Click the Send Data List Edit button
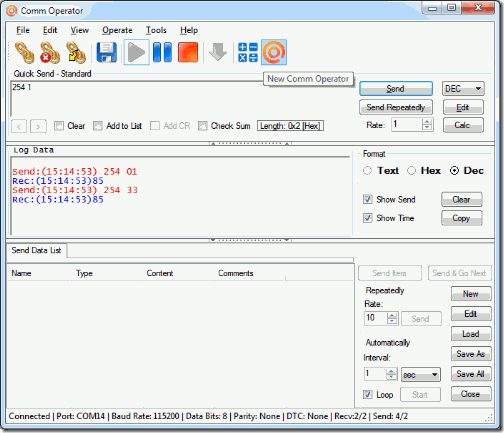 471,314
